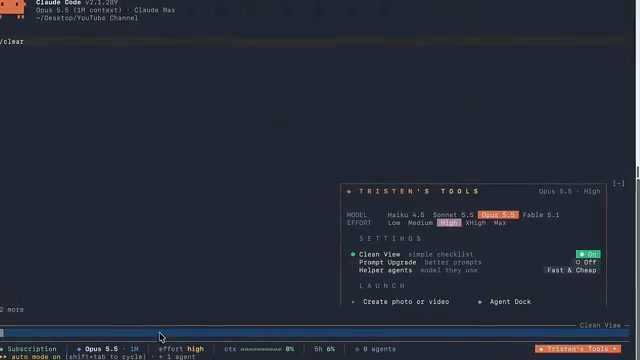The height and width of the screenshot is (360, 640).
Task: Click the /clear command line
Action: tap(12, 42)
